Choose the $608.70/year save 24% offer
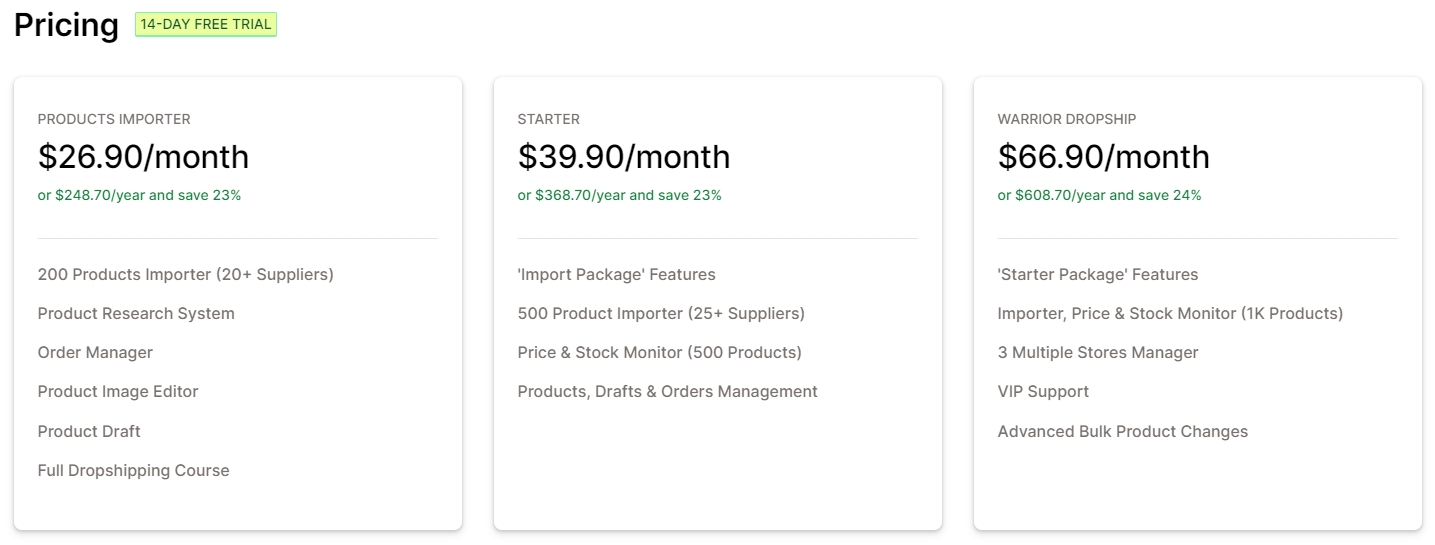This screenshot has width=1435, height=545. click(1099, 195)
